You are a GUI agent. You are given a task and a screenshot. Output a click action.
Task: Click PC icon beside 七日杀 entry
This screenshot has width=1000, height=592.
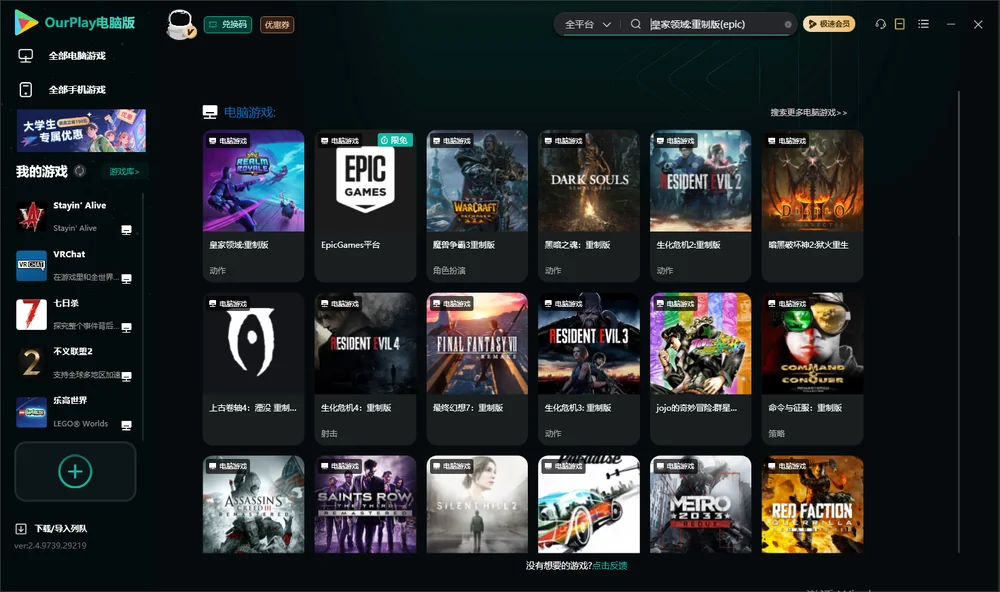click(x=126, y=327)
